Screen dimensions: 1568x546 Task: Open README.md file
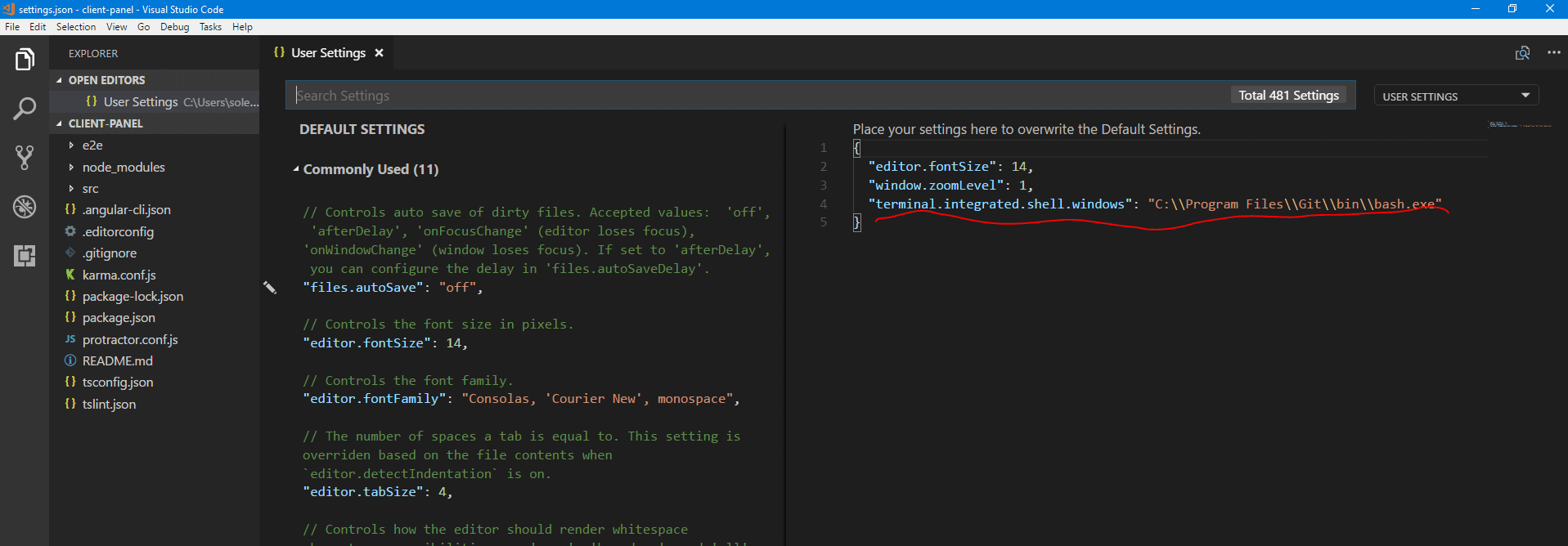coord(154,361)
